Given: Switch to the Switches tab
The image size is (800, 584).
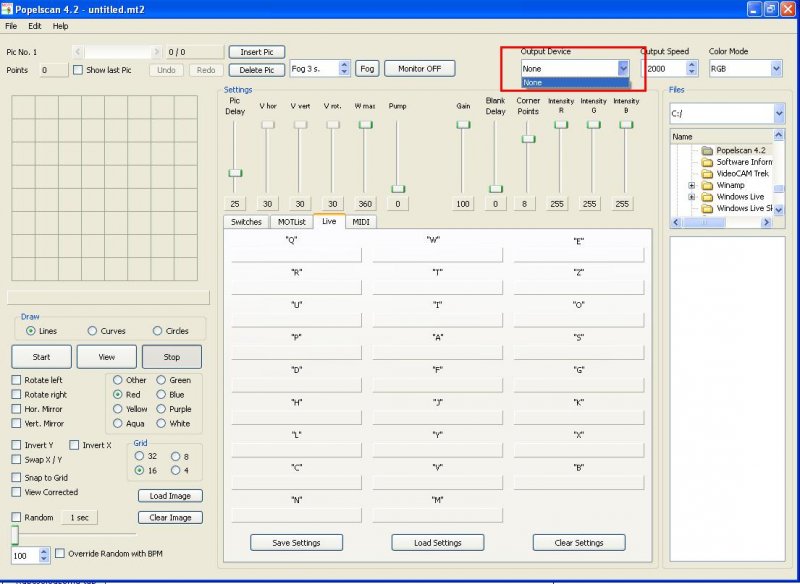Looking at the screenshot, I should [x=246, y=222].
